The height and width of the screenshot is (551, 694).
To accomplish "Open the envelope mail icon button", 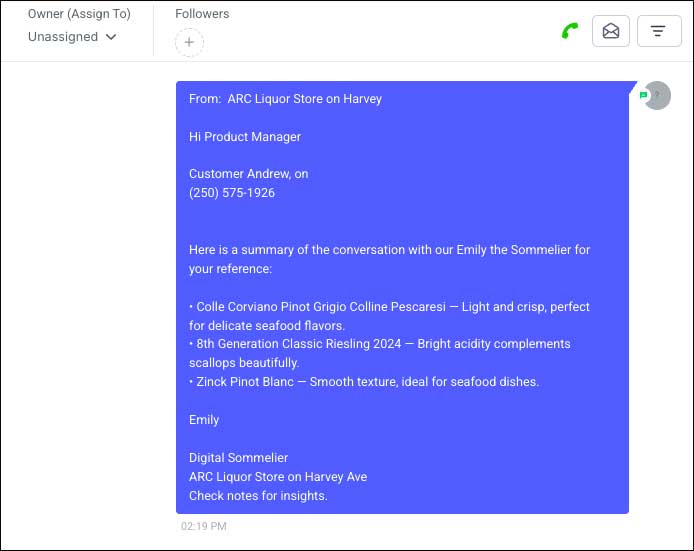I will pos(611,31).
